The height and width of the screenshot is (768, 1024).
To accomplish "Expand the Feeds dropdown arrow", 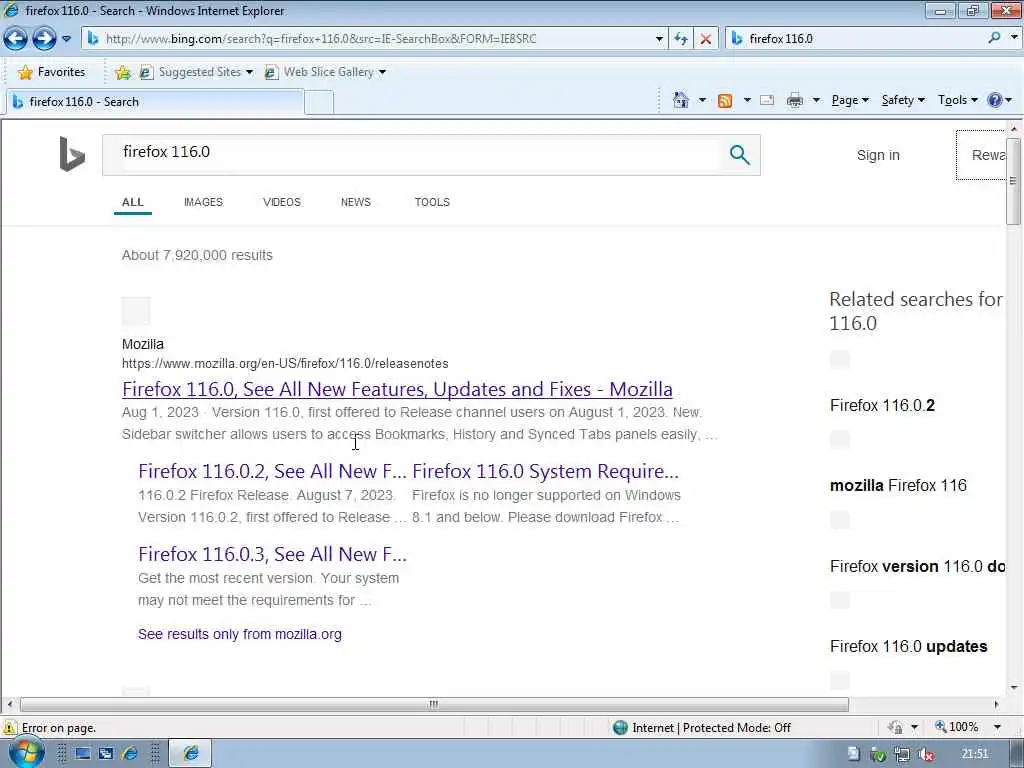I will click(x=747, y=100).
